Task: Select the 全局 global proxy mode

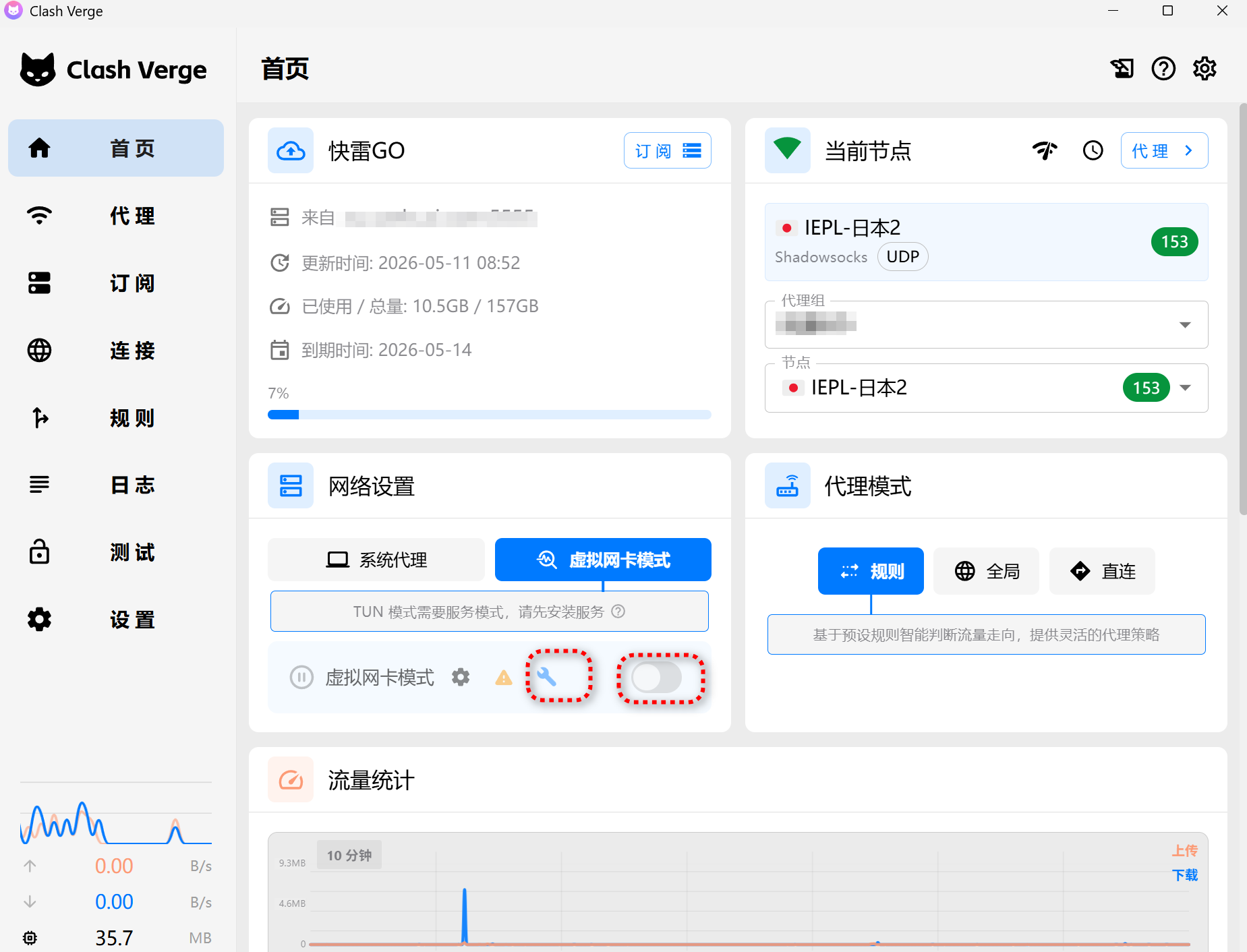Action: click(986, 571)
